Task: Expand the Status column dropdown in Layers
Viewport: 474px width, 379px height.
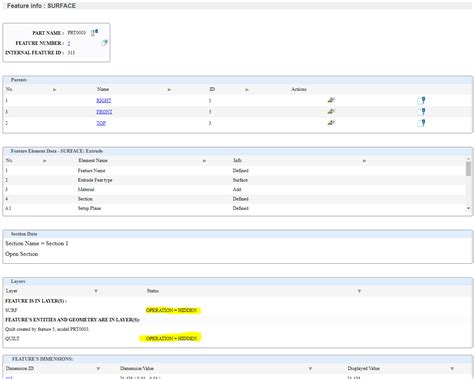Action: pyautogui.click(x=359, y=291)
